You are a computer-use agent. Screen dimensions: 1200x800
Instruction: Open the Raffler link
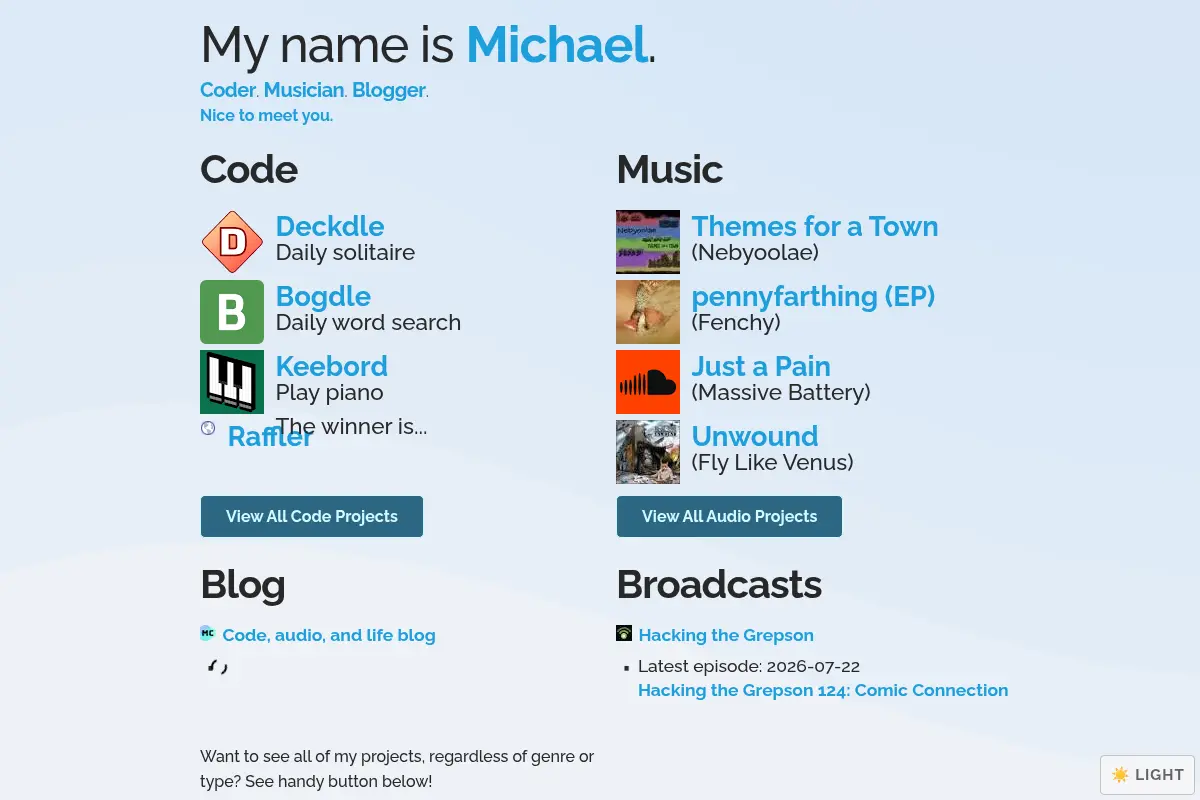[270, 437]
